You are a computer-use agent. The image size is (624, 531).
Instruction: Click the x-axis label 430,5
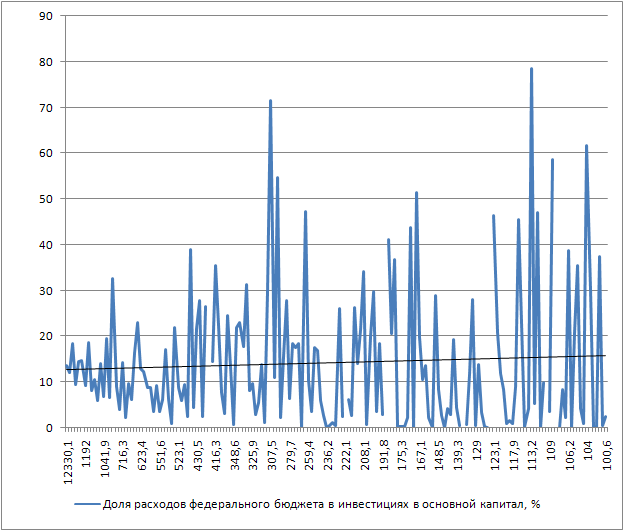point(198,450)
